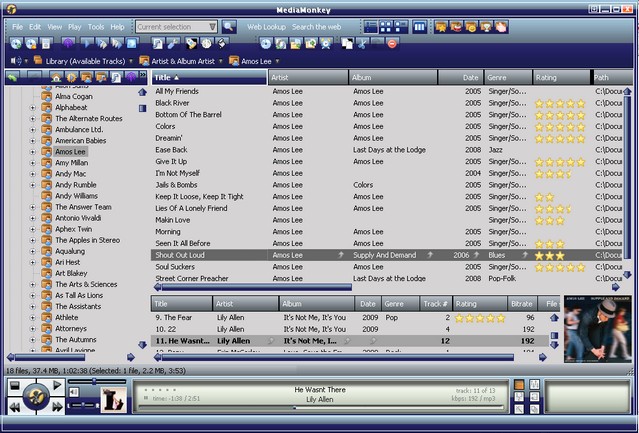Expand the Athlete tree node
This screenshot has height=433, width=639.
[x=33, y=318]
